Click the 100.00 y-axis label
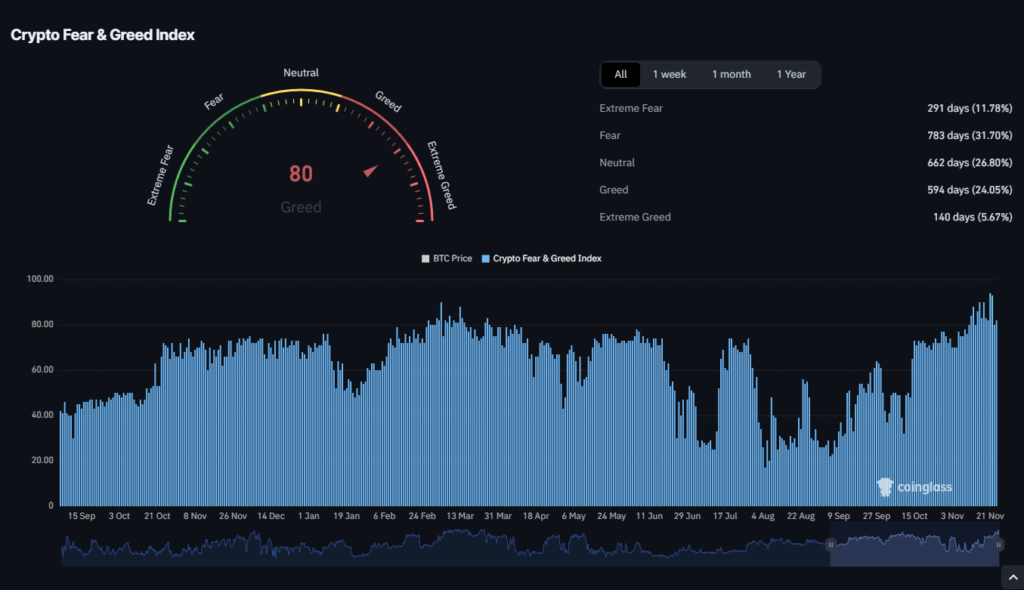 (x=40, y=279)
